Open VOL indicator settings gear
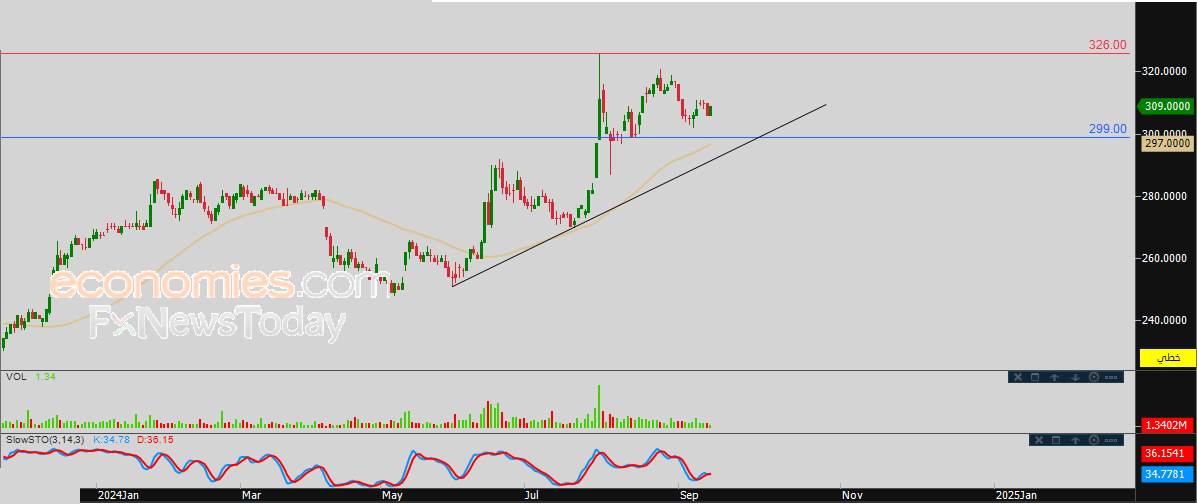1197x504 pixels. (1094, 377)
